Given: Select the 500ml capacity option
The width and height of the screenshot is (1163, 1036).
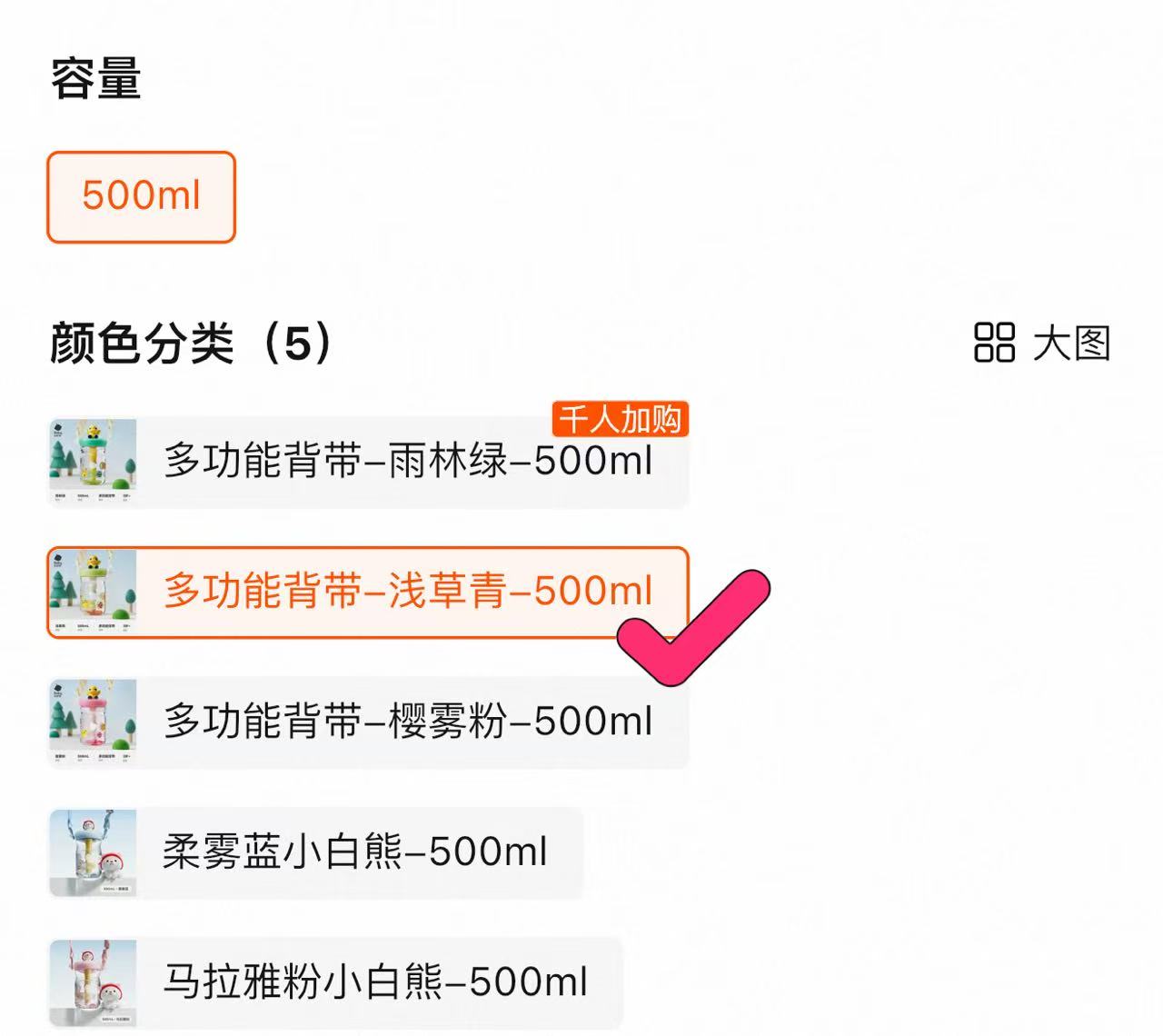Looking at the screenshot, I should (141, 195).
